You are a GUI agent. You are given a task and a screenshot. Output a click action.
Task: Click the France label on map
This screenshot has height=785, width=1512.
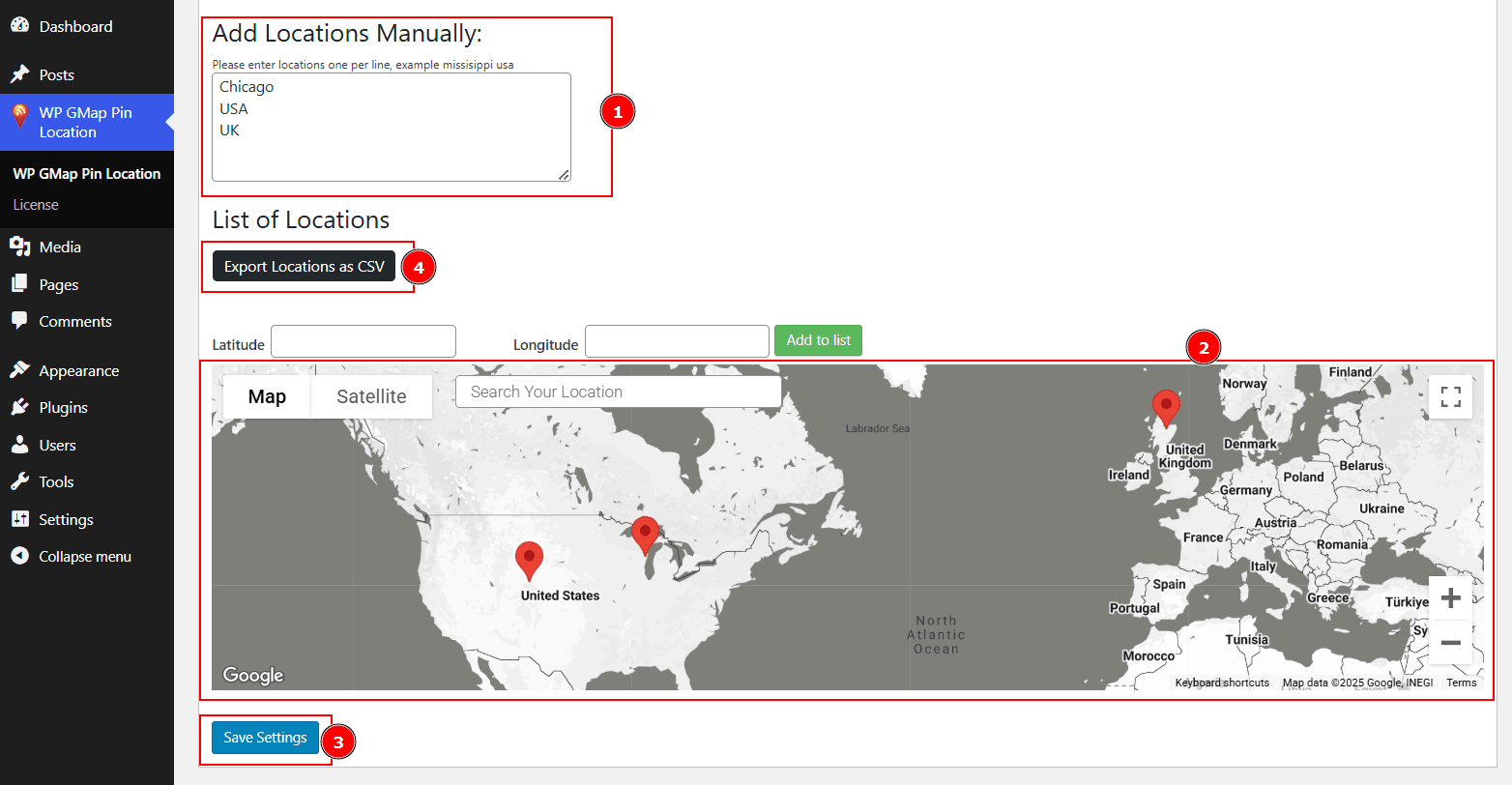1204,538
